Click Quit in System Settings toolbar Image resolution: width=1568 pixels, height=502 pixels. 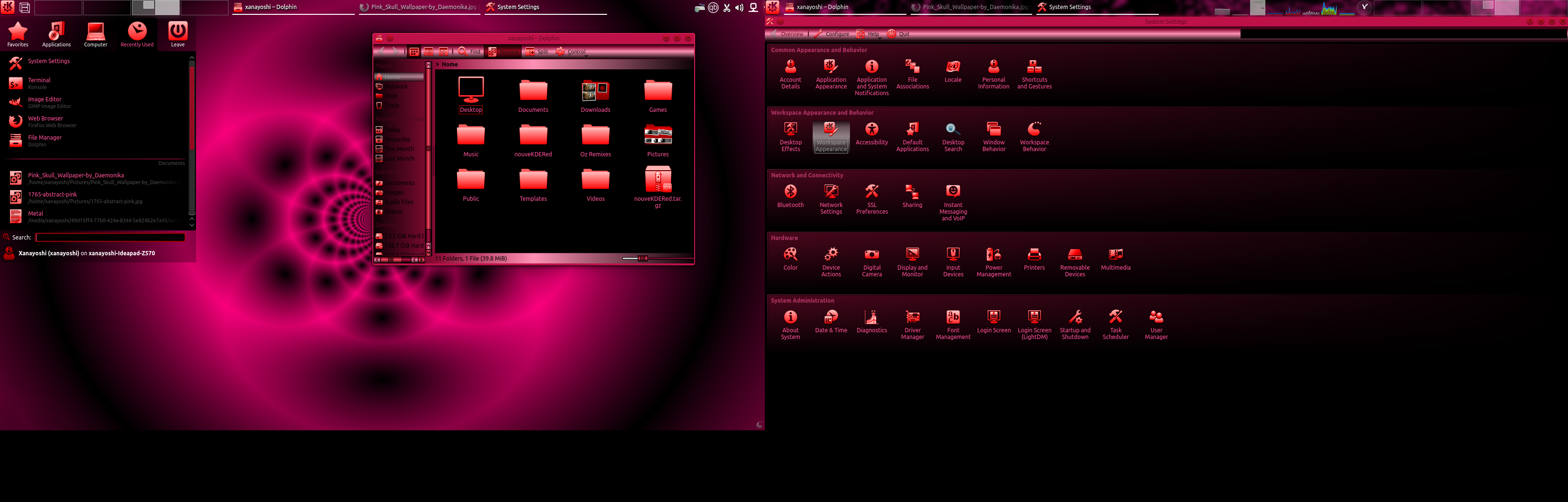click(x=898, y=34)
